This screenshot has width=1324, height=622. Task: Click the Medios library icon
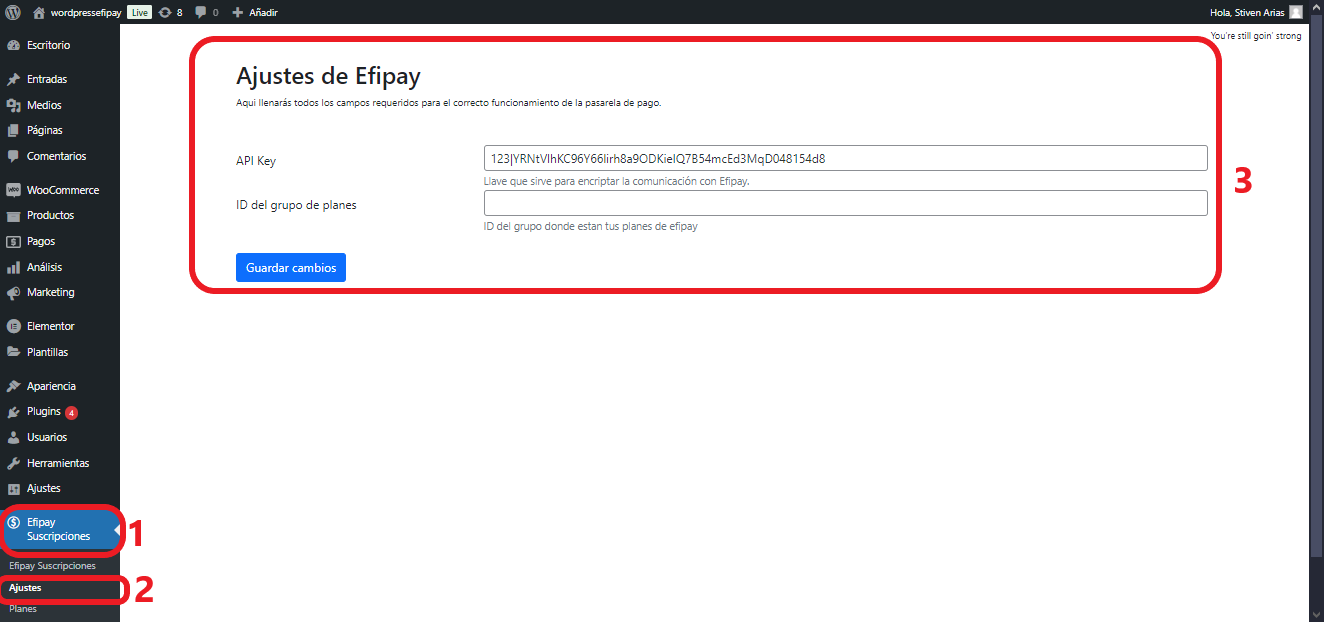tap(14, 104)
